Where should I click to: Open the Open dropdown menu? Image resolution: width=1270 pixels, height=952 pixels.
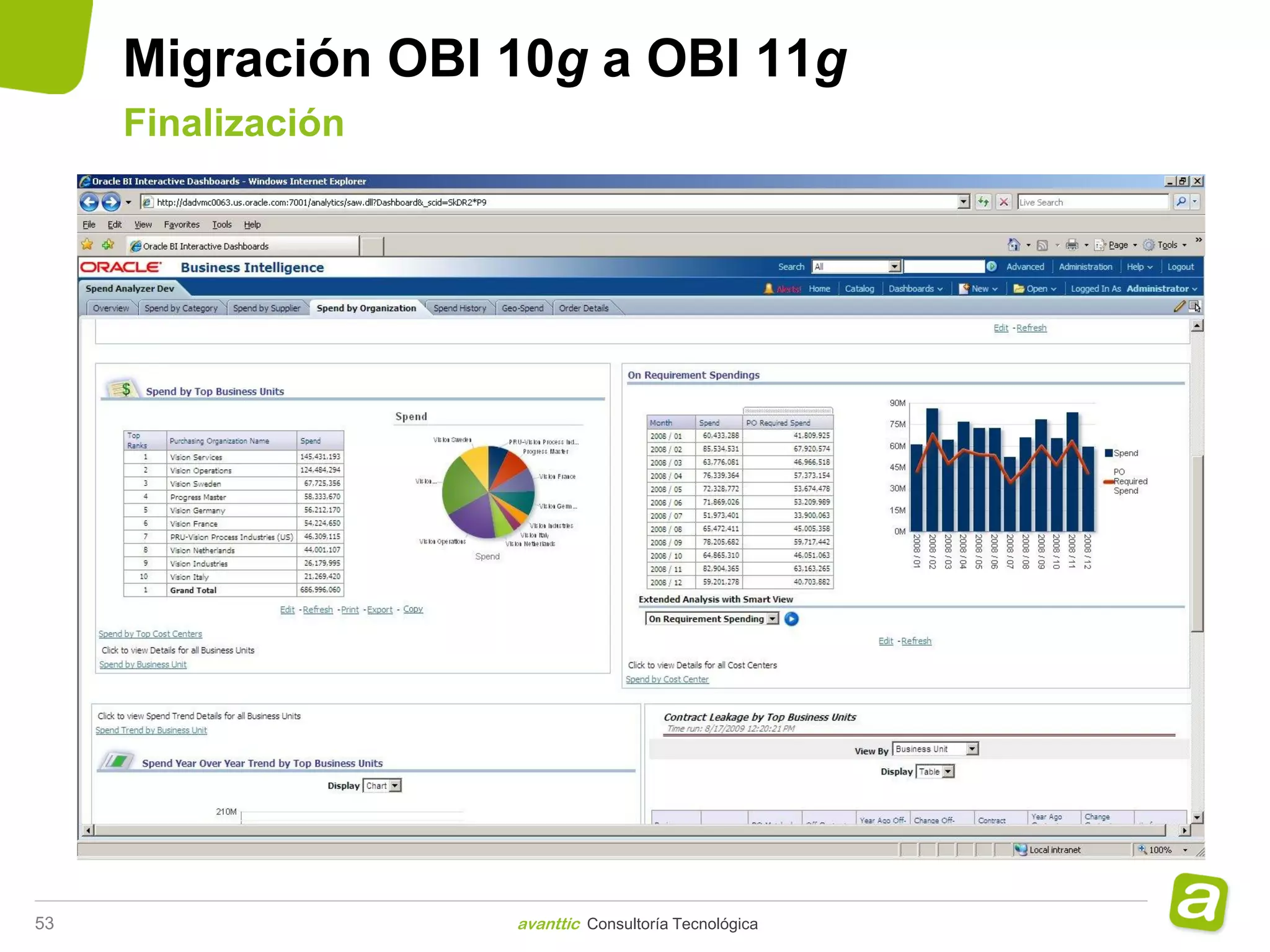[x=1035, y=289]
